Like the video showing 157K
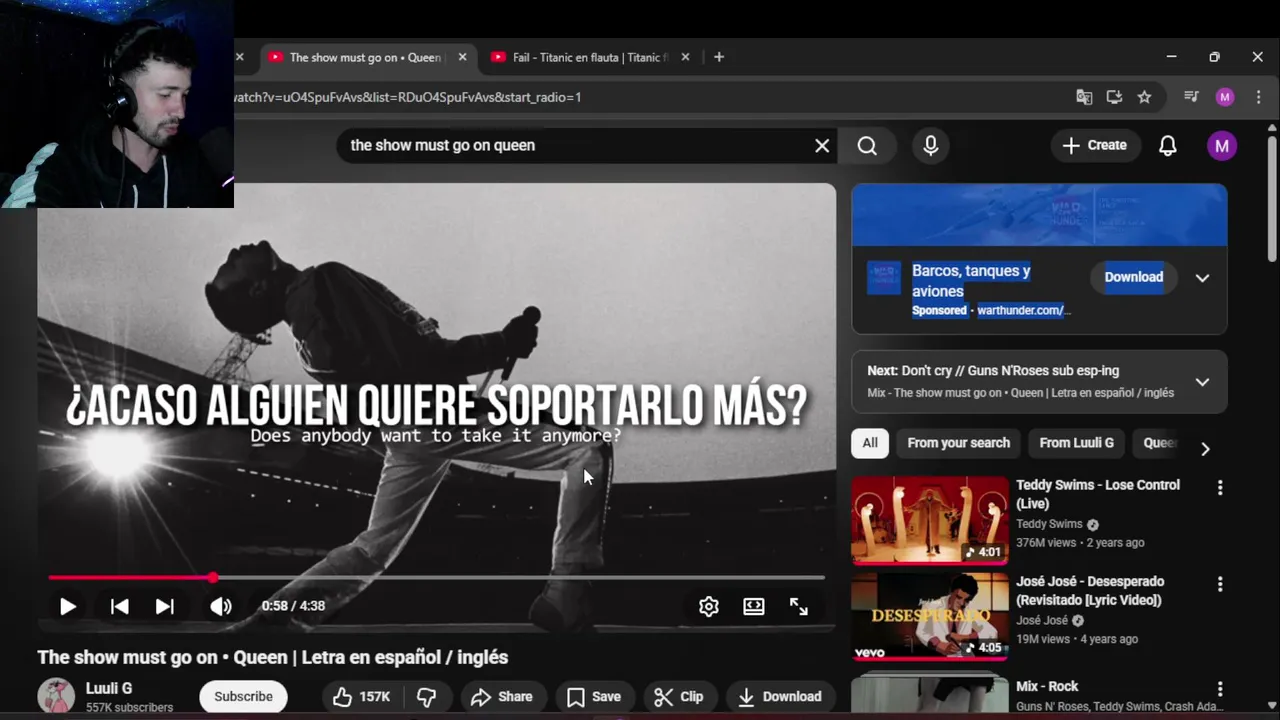Viewport: 1280px width, 720px height. (x=361, y=697)
